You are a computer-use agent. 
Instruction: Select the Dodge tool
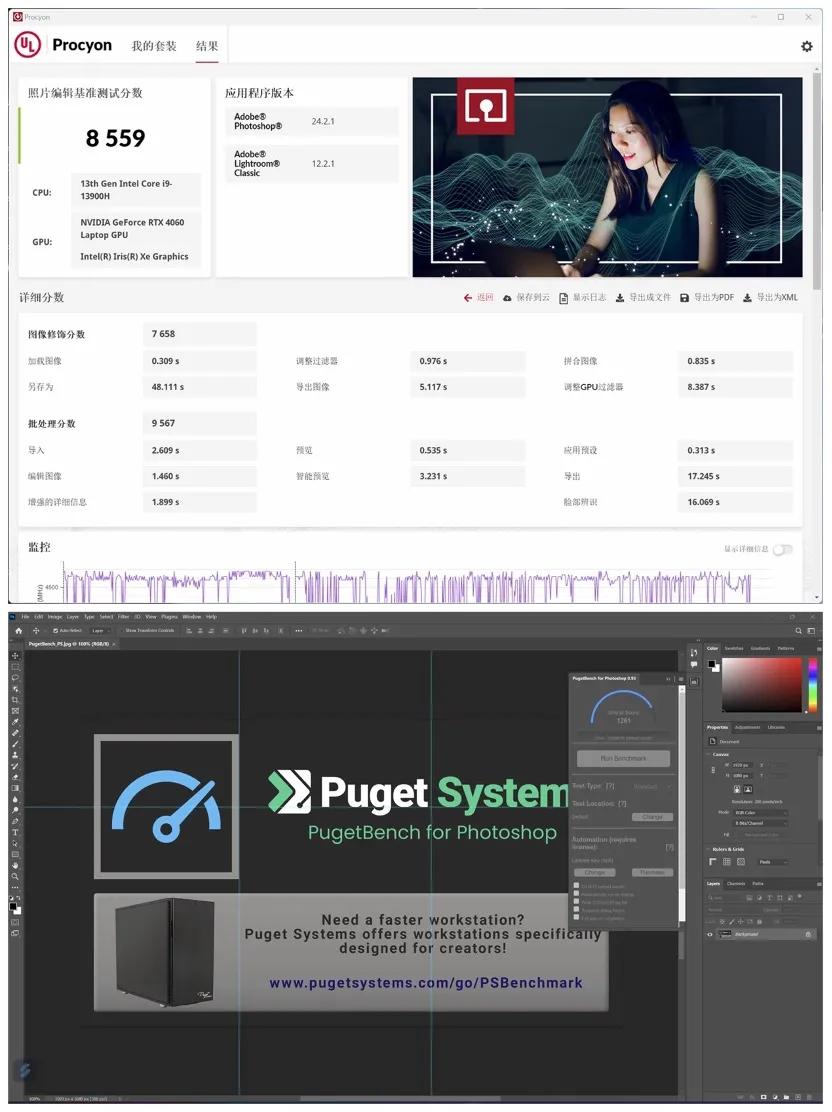point(15,811)
